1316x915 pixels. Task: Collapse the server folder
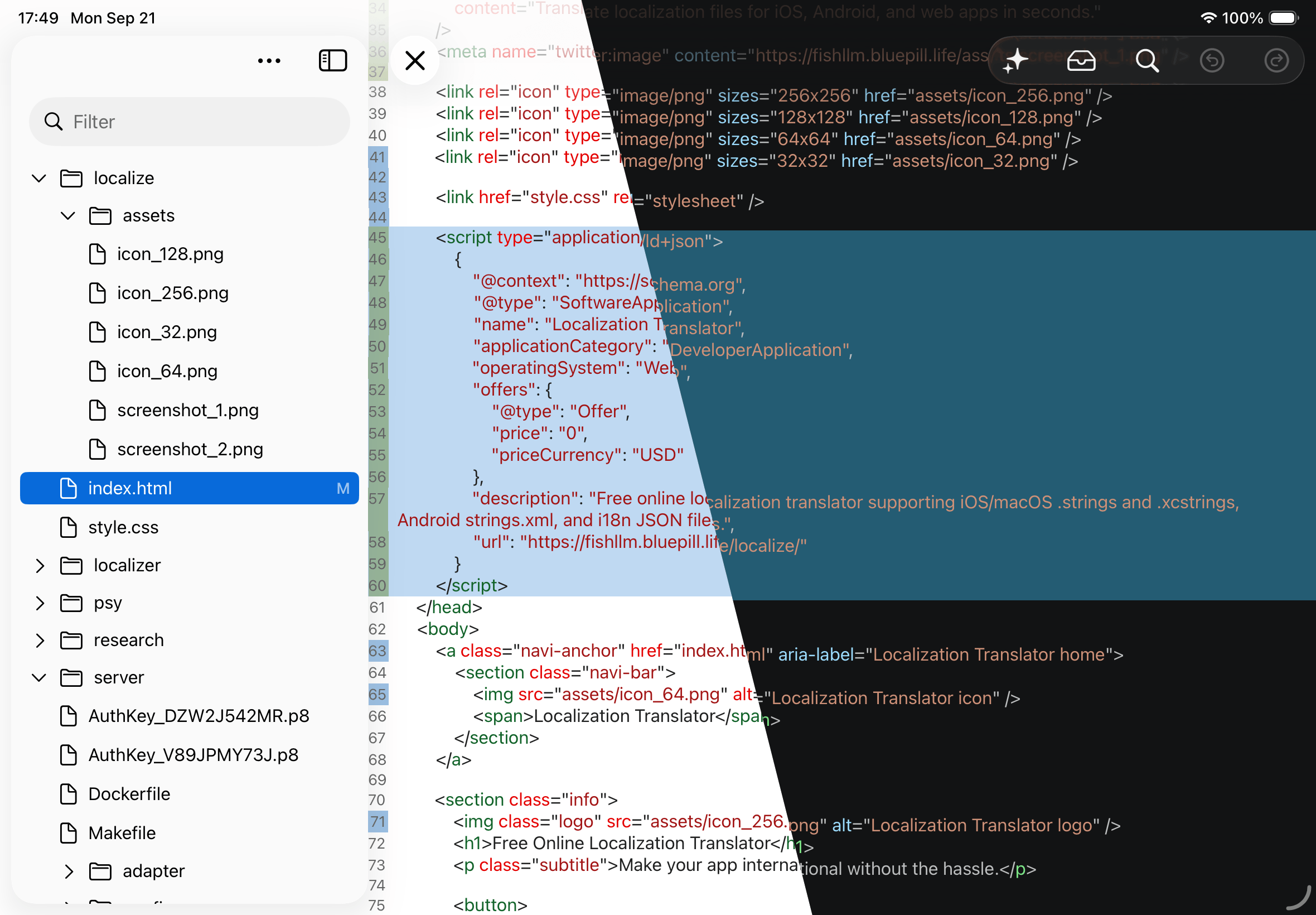[39, 678]
